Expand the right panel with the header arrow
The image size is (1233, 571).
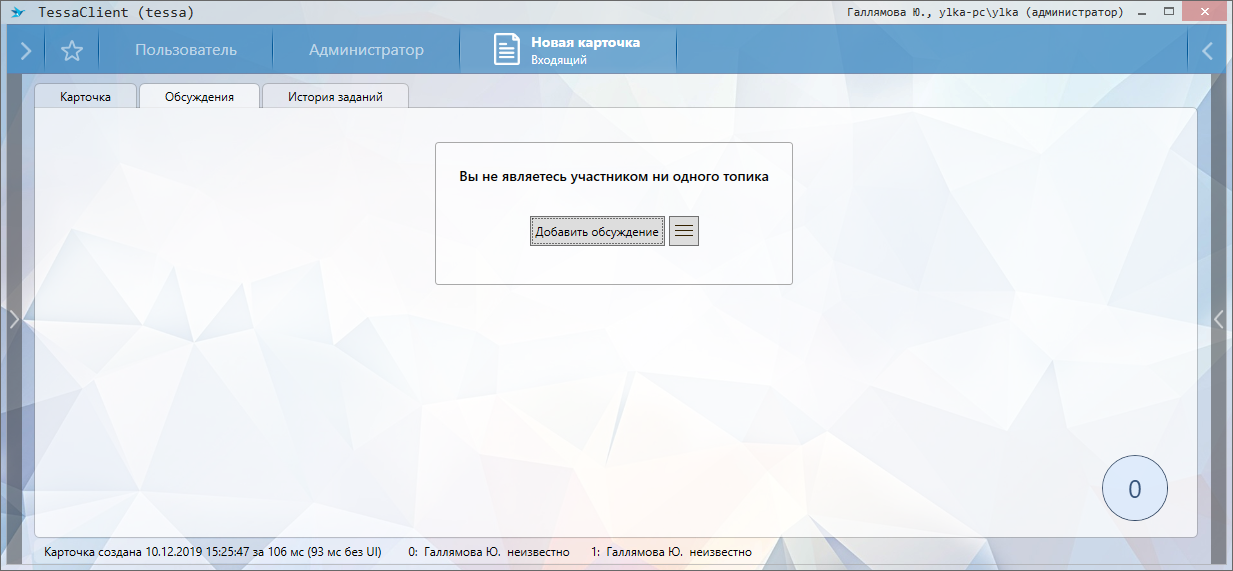coord(1208,50)
